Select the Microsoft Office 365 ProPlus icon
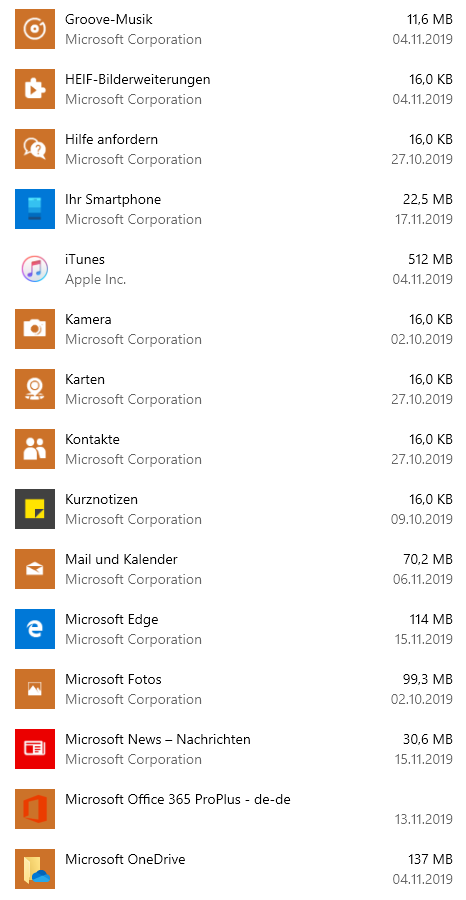The width and height of the screenshot is (466, 900). (35, 809)
